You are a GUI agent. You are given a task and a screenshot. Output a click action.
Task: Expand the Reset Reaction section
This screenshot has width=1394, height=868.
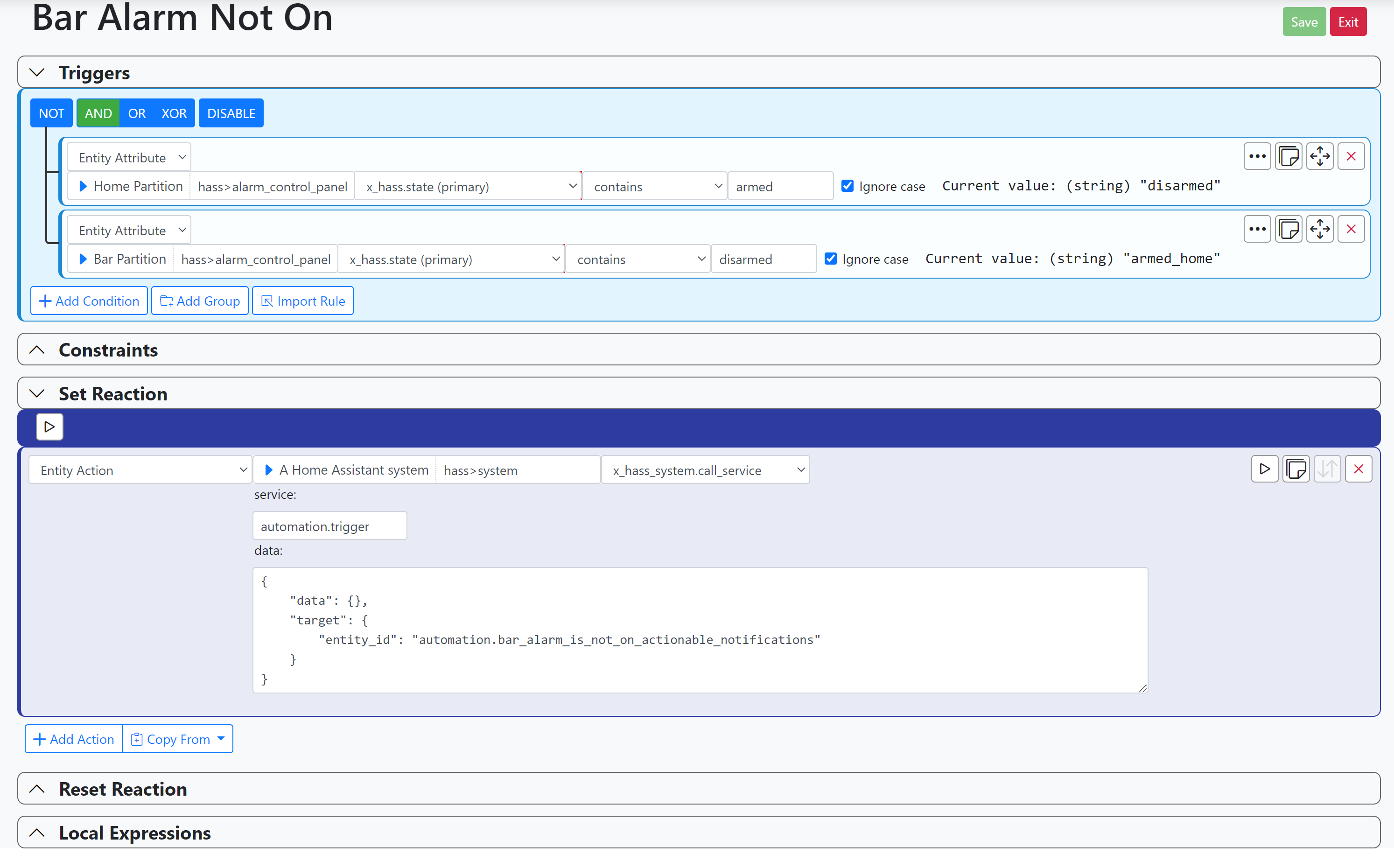(x=37, y=789)
